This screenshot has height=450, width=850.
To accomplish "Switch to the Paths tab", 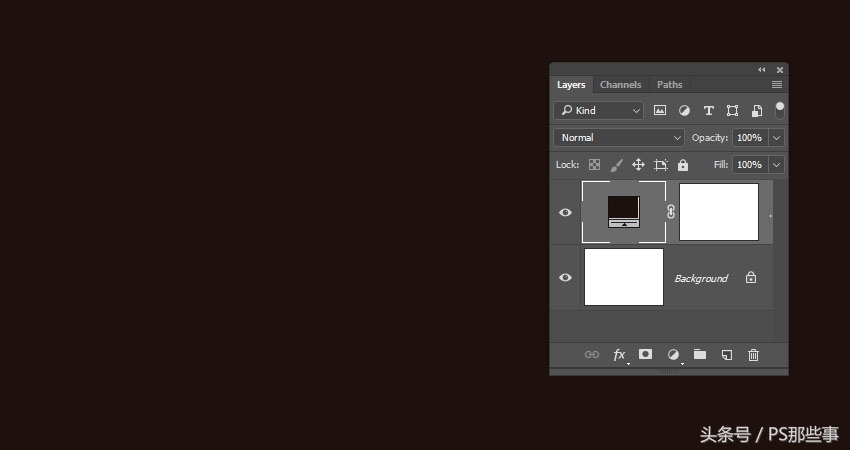I will coord(669,85).
